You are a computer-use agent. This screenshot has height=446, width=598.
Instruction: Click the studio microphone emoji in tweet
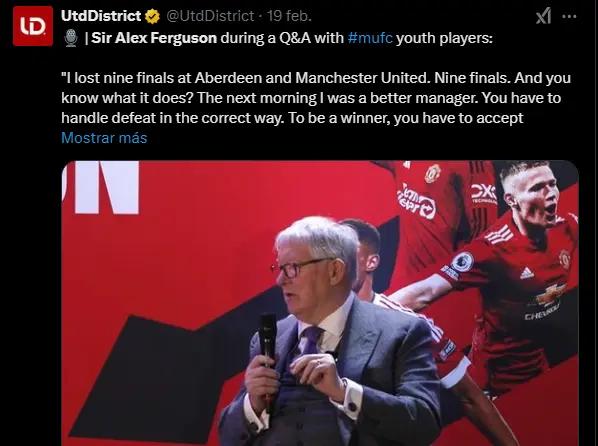71,38
